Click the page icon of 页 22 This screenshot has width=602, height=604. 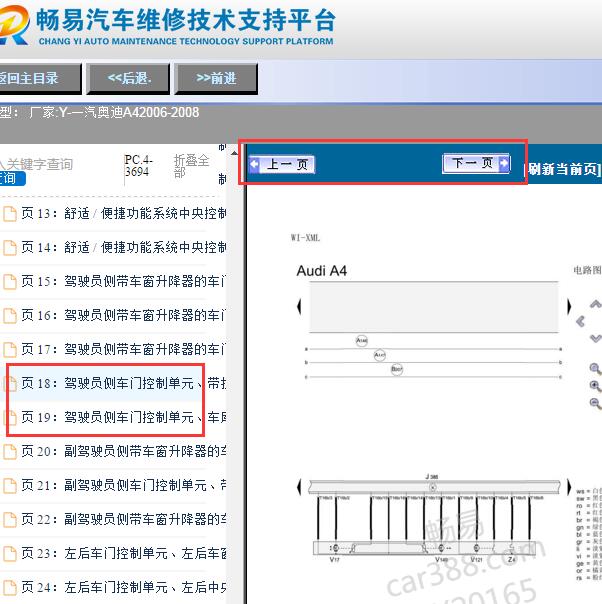tap(10, 519)
